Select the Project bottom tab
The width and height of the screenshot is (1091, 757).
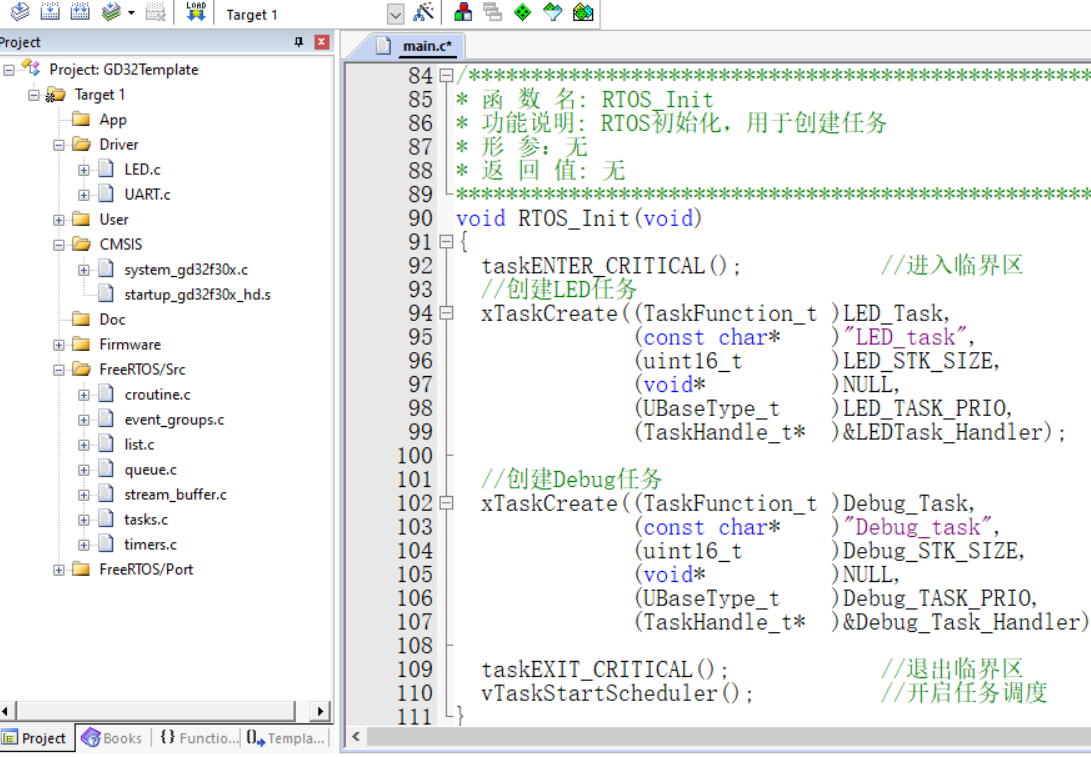[36, 738]
